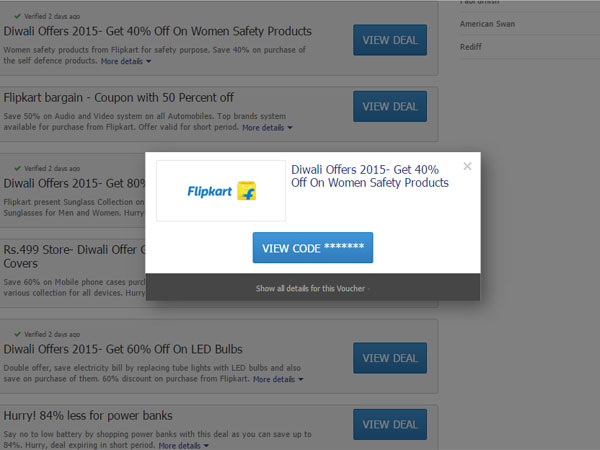
Task: Expand More details for Flipkart bargain coupon
Action: click(x=267, y=128)
